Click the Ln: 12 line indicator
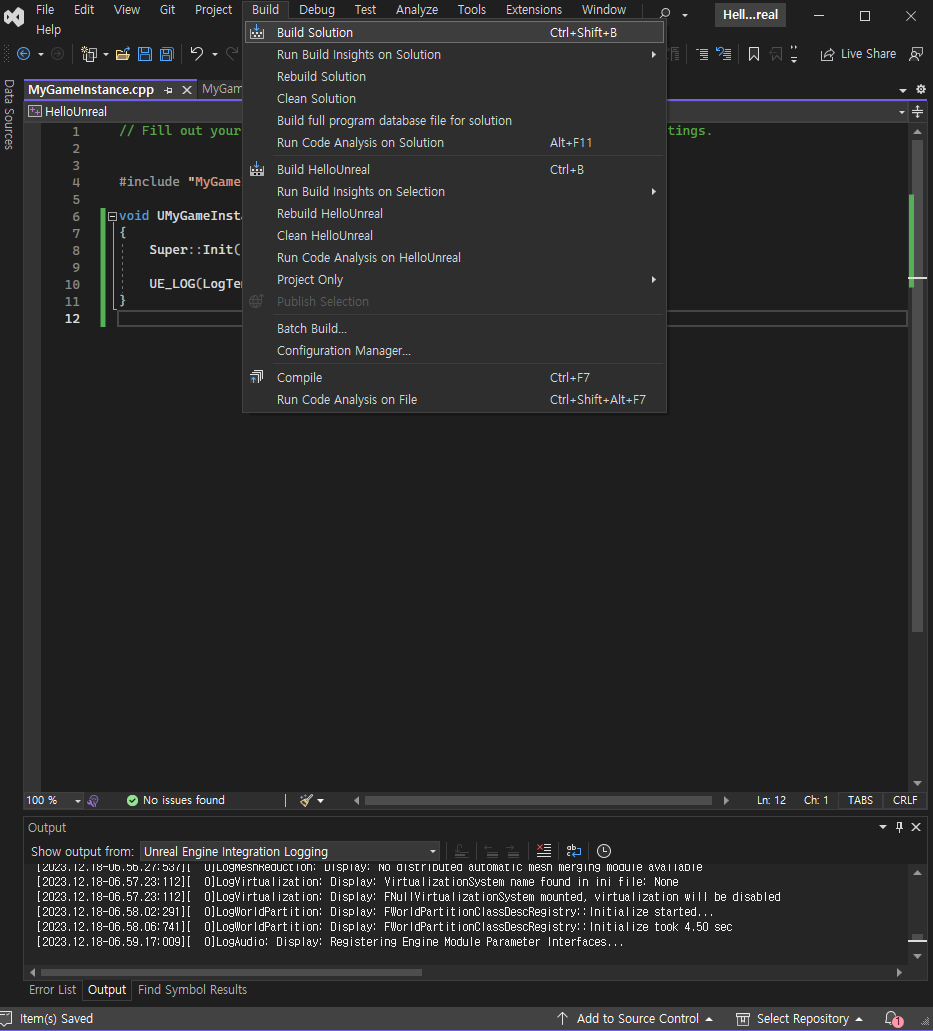Image resolution: width=933 pixels, height=1031 pixels. pyautogui.click(x=771, y=800)
